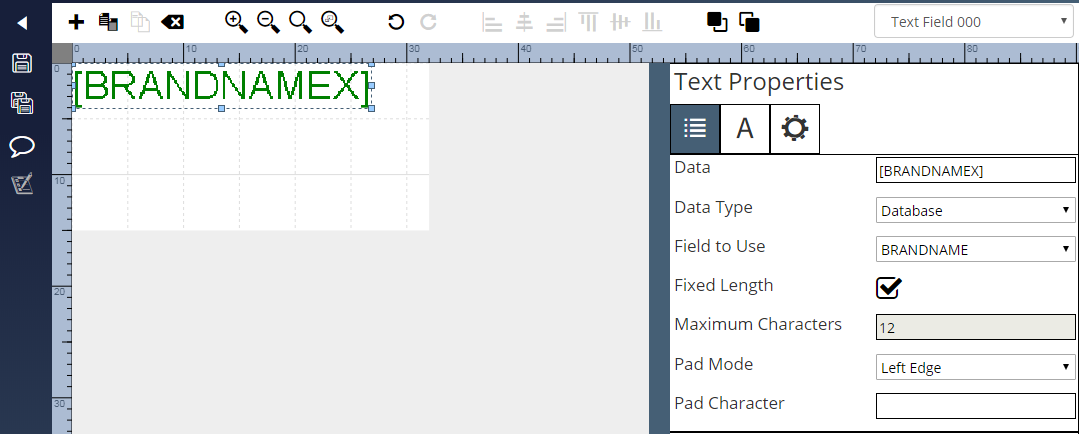Click the Pad Mode label

coord(714,364)
